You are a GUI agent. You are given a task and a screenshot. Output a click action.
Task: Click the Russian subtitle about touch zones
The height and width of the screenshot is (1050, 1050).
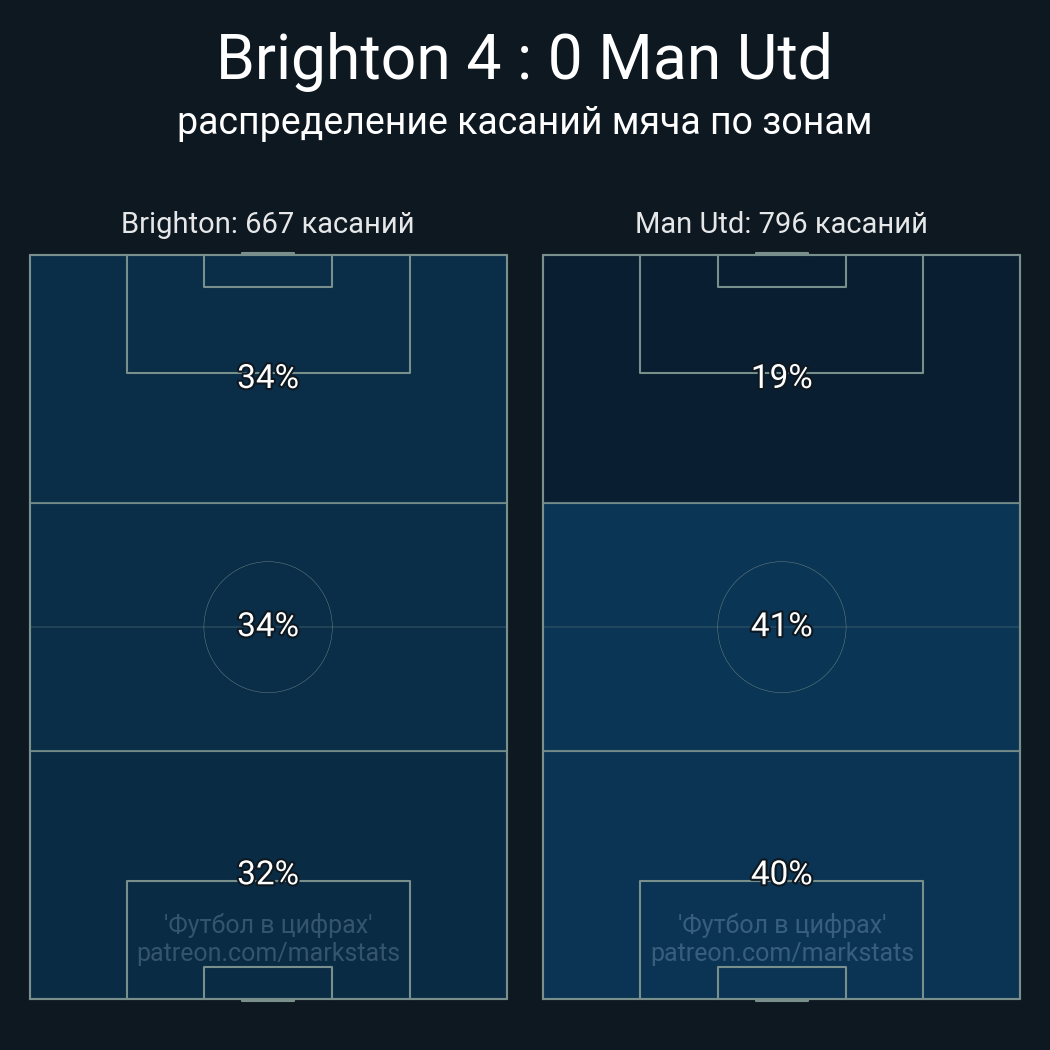click(x=524, y=121)
